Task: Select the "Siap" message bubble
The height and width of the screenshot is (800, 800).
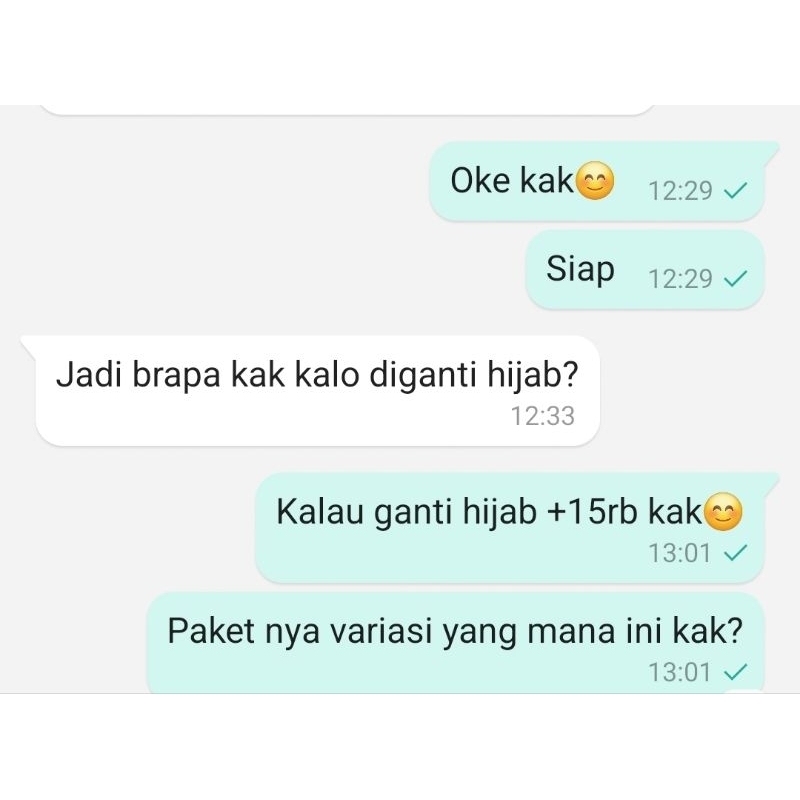Action: (x=645, y=269)
